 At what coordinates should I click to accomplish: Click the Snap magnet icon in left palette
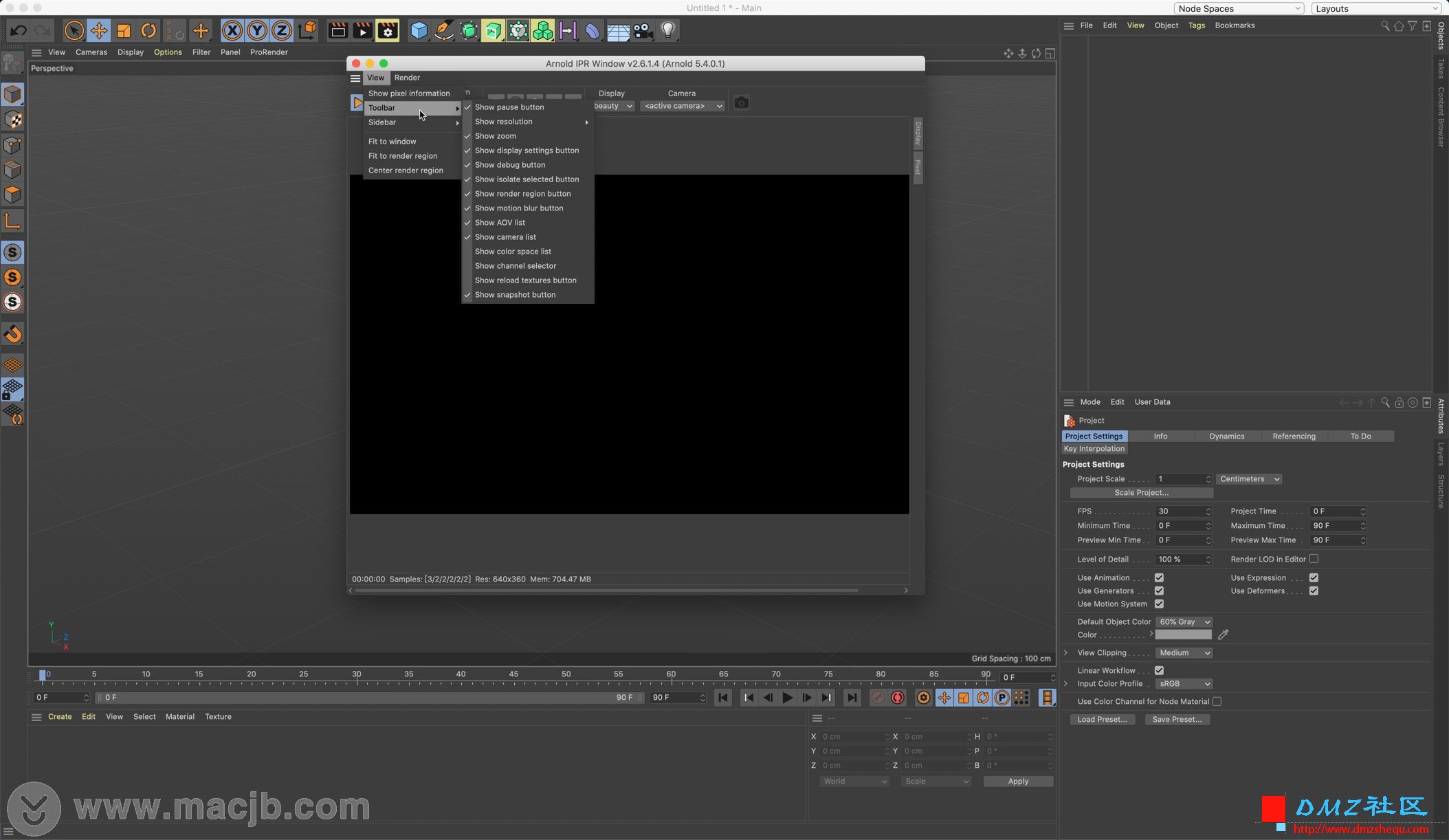(x=12, y=334)
